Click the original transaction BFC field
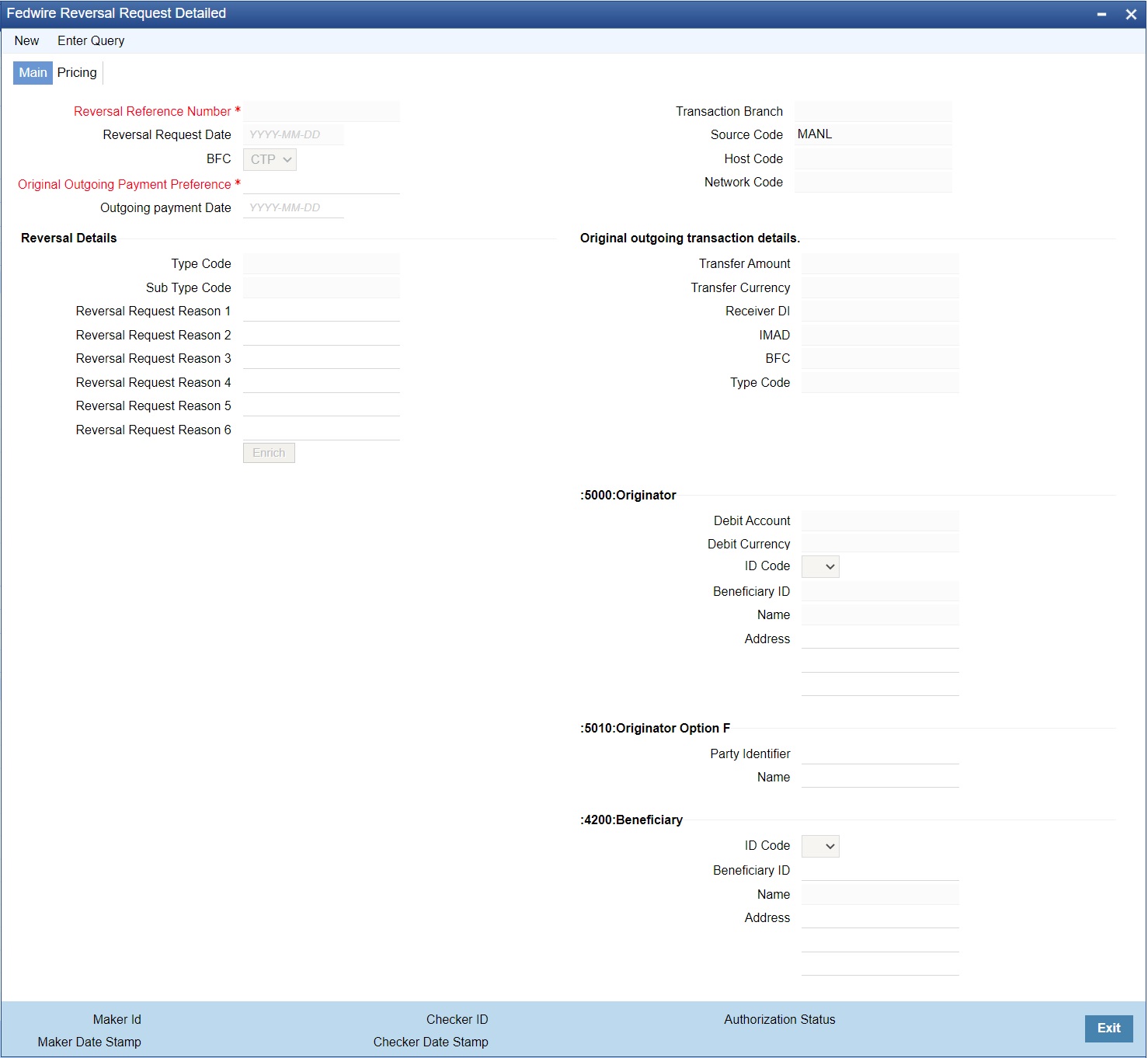This screenshot has width=1148, height=1058. (x=880, y=358)
